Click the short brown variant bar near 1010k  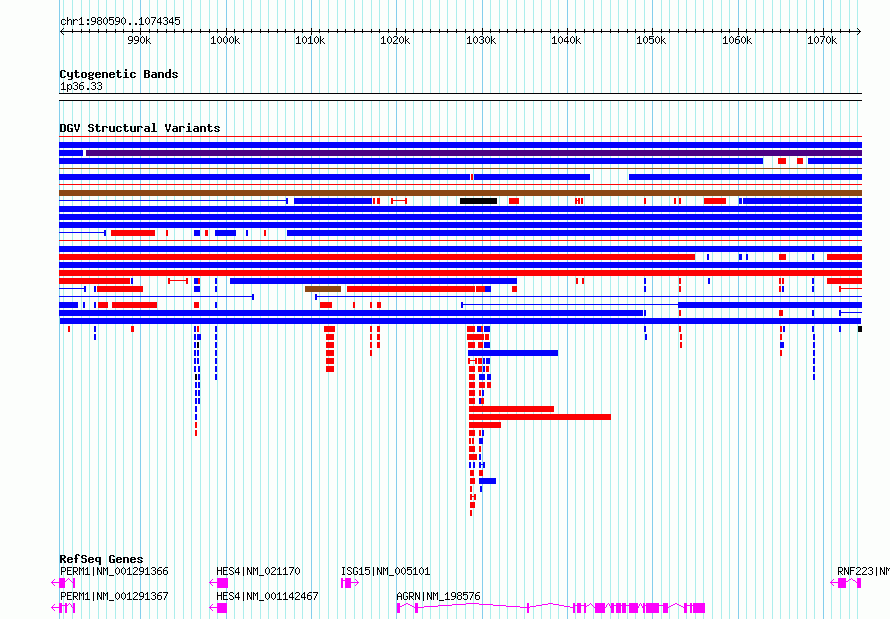click(323, 289)
